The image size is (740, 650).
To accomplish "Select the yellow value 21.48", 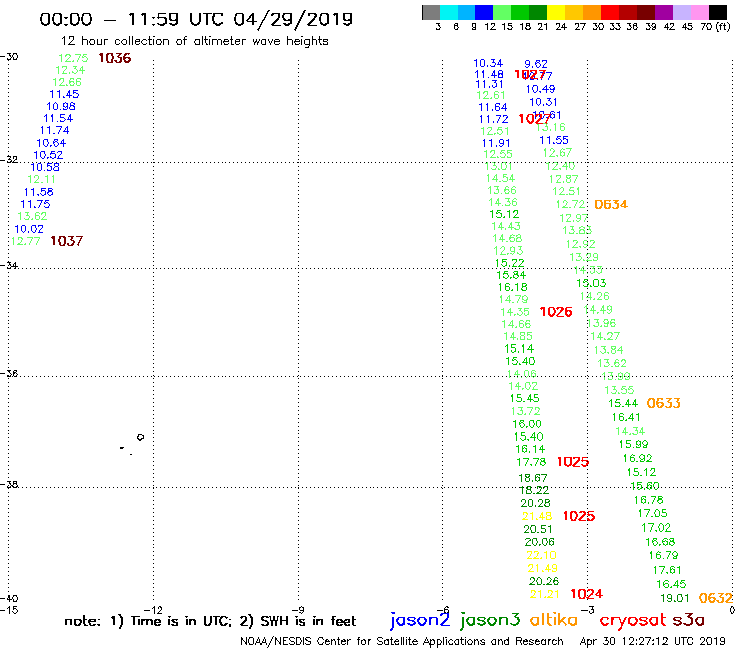I will click(537, 516).
